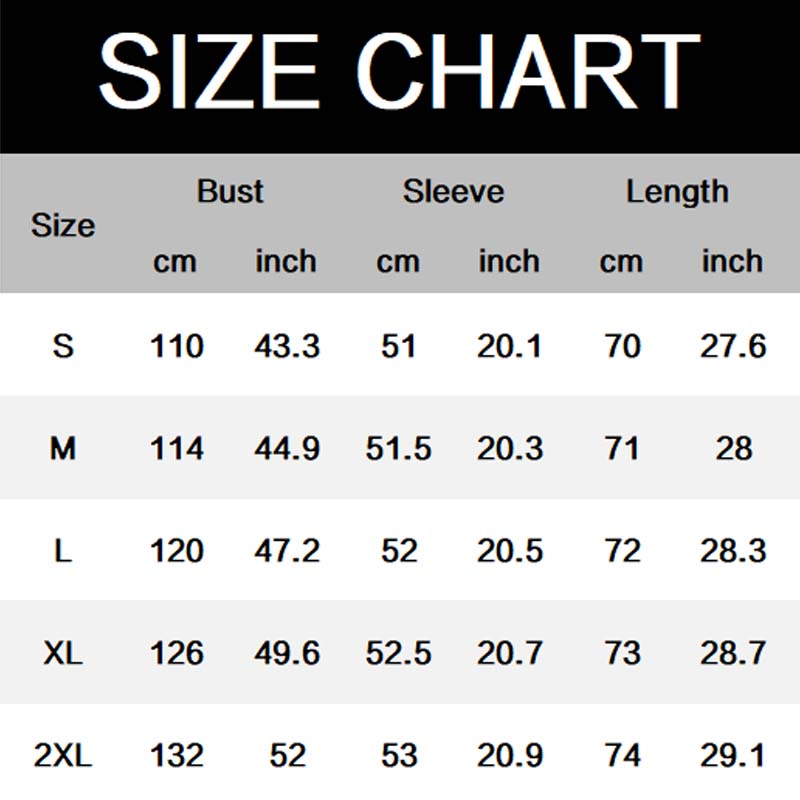Click sleeve value 51.5 for size M
This screenshot has height=800, width=800.
(398, 449)
